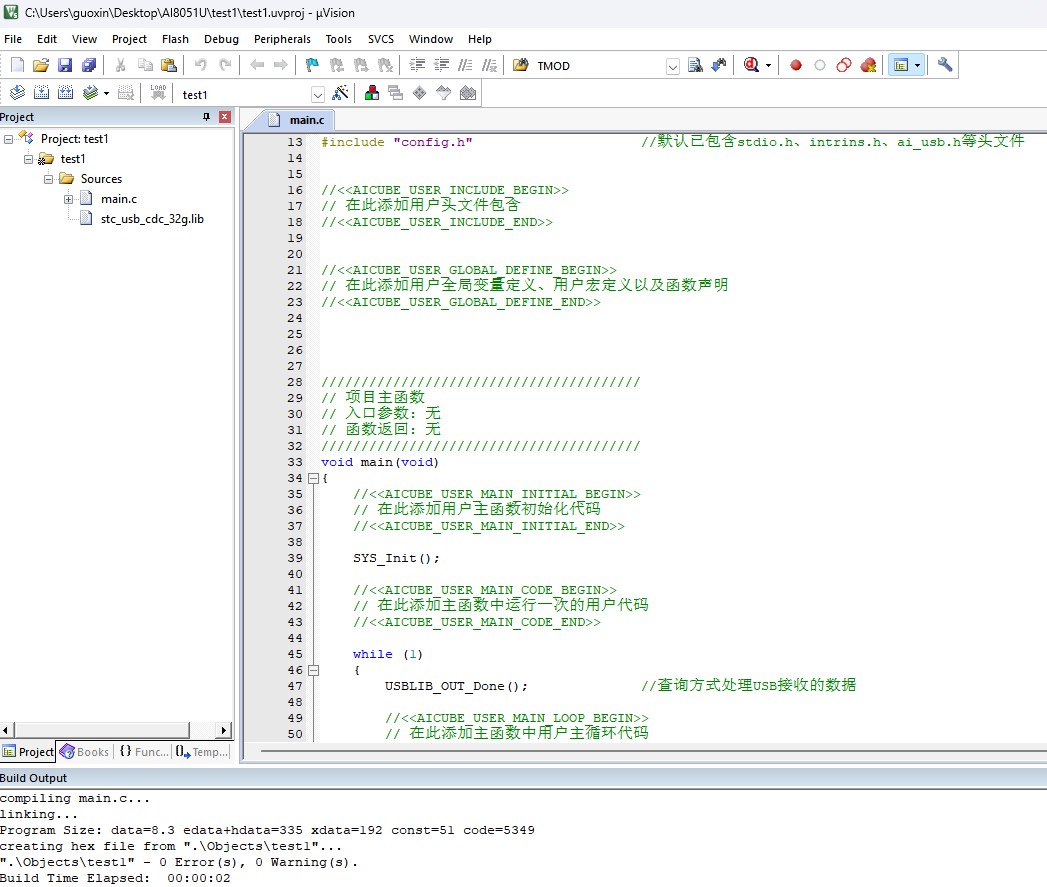This screenshot has width=1047, height=887.
Task: Save the current file with the floppy icon
Action: pyautogui.click(x=65, y=65)
